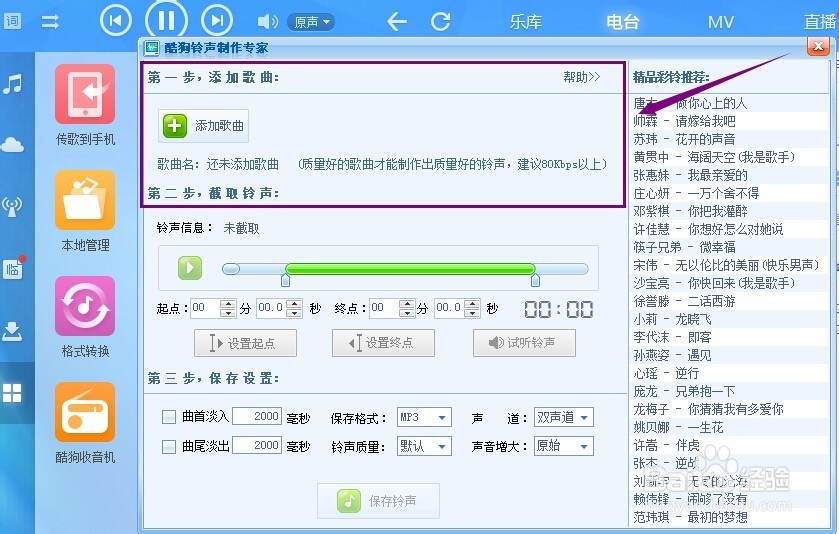The image size is (839, 534).
Task: Open the download sidebar icon
Action: pyautogui.click(x=12, y=331)
